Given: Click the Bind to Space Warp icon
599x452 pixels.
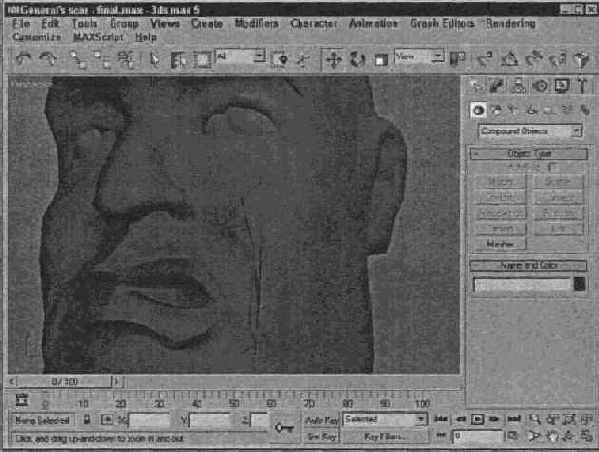Looking at the screenshot, I should [126, 60].
